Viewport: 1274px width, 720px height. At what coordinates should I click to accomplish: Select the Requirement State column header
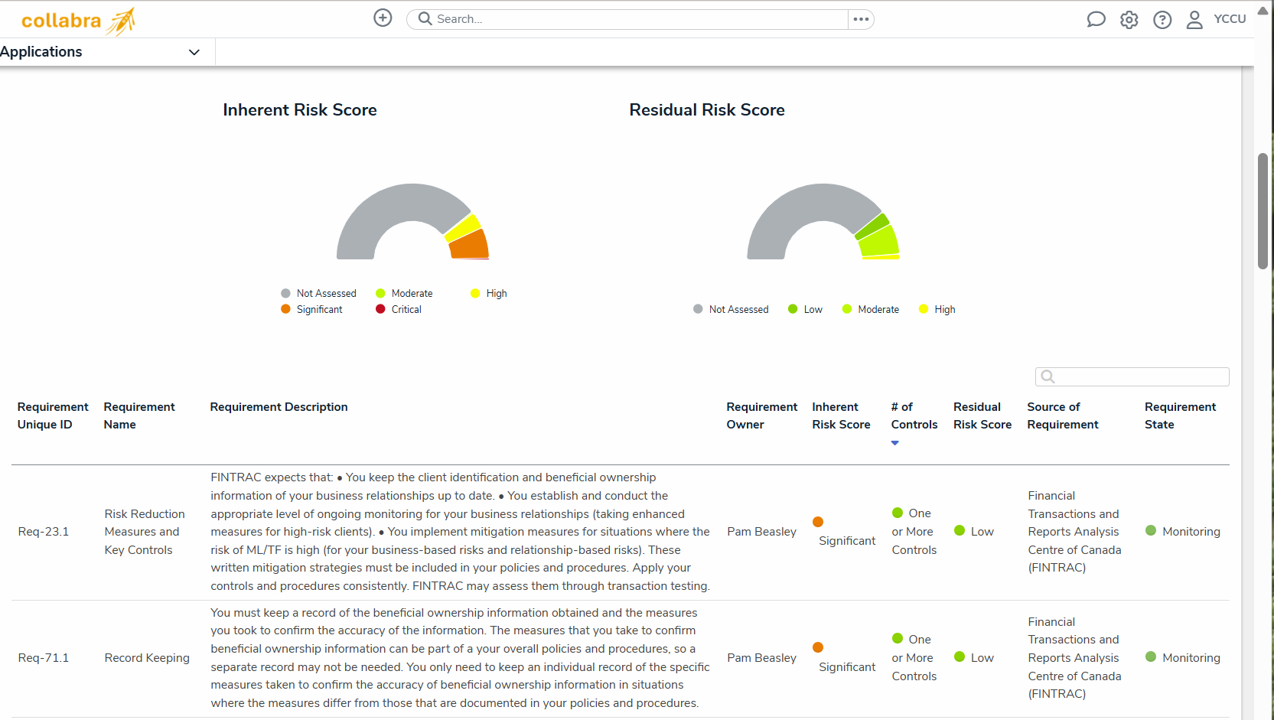(1180, 415)
